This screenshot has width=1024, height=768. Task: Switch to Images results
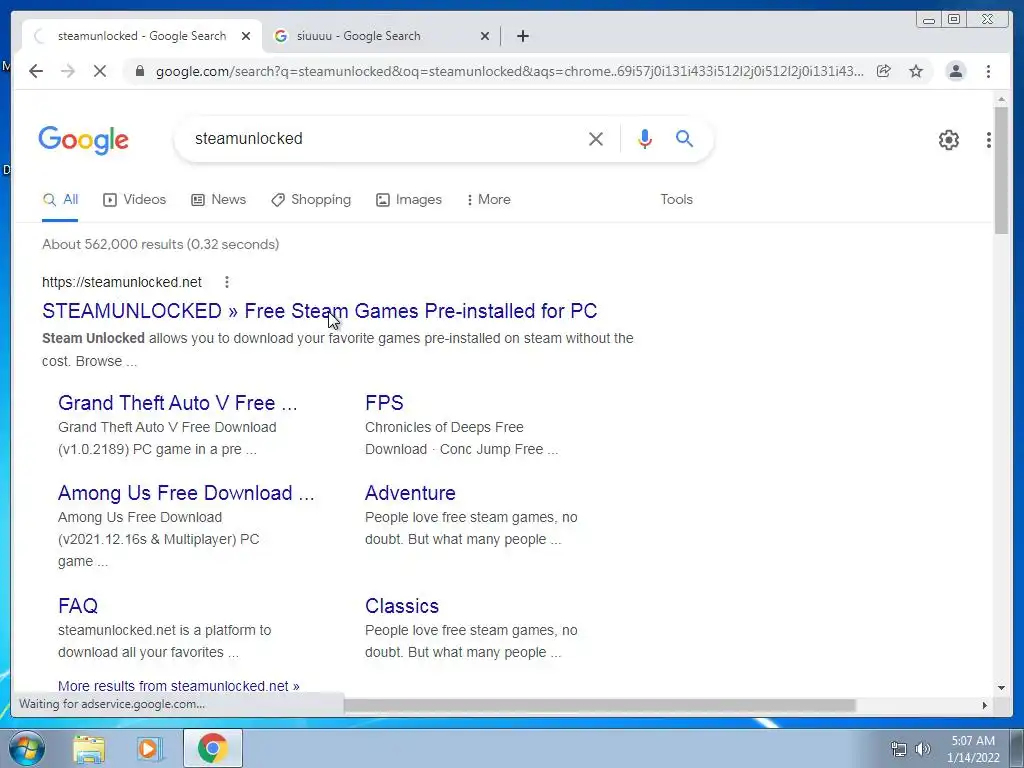point(409,200)
